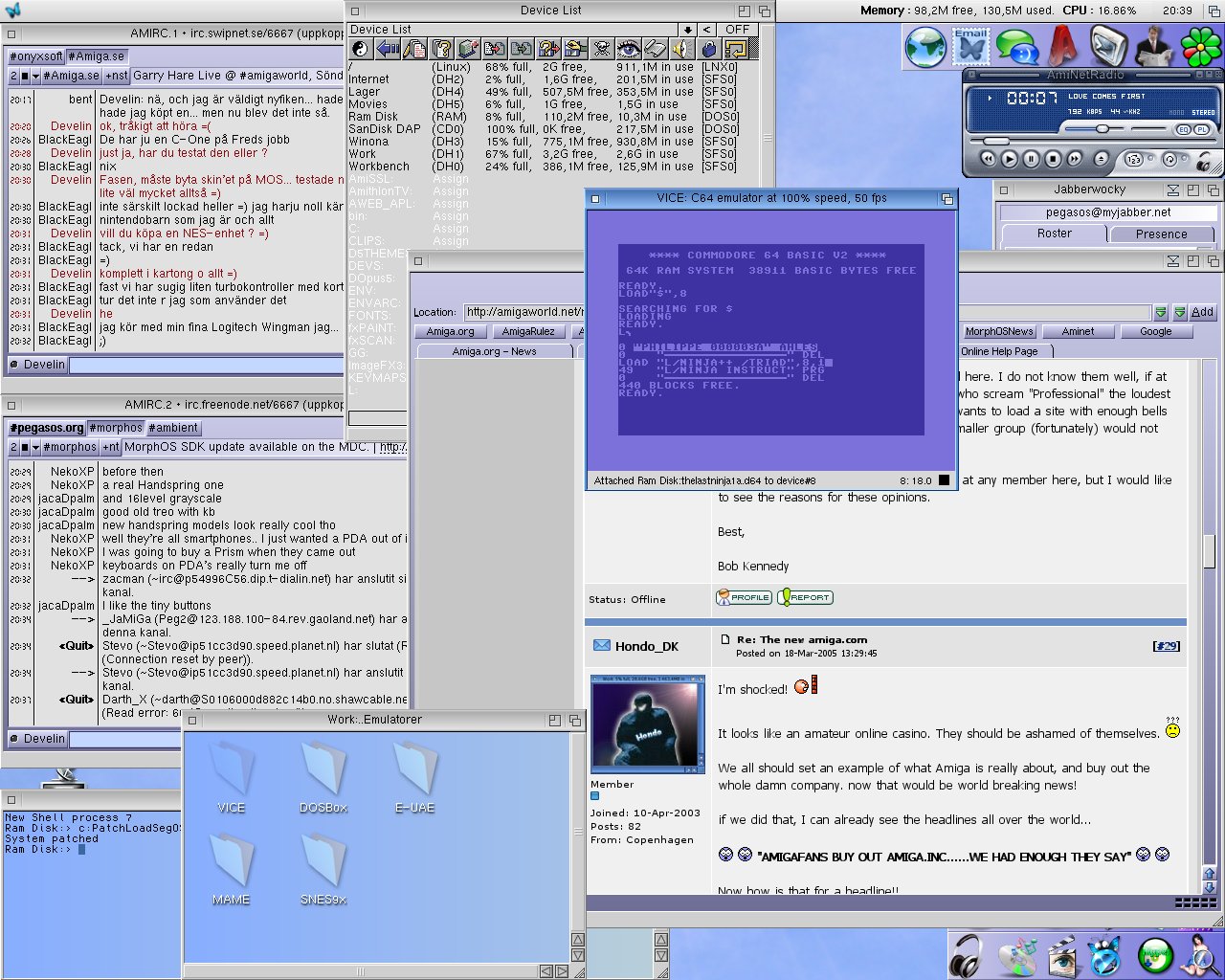Click the speaker icon in Device List toolbar

682,49
